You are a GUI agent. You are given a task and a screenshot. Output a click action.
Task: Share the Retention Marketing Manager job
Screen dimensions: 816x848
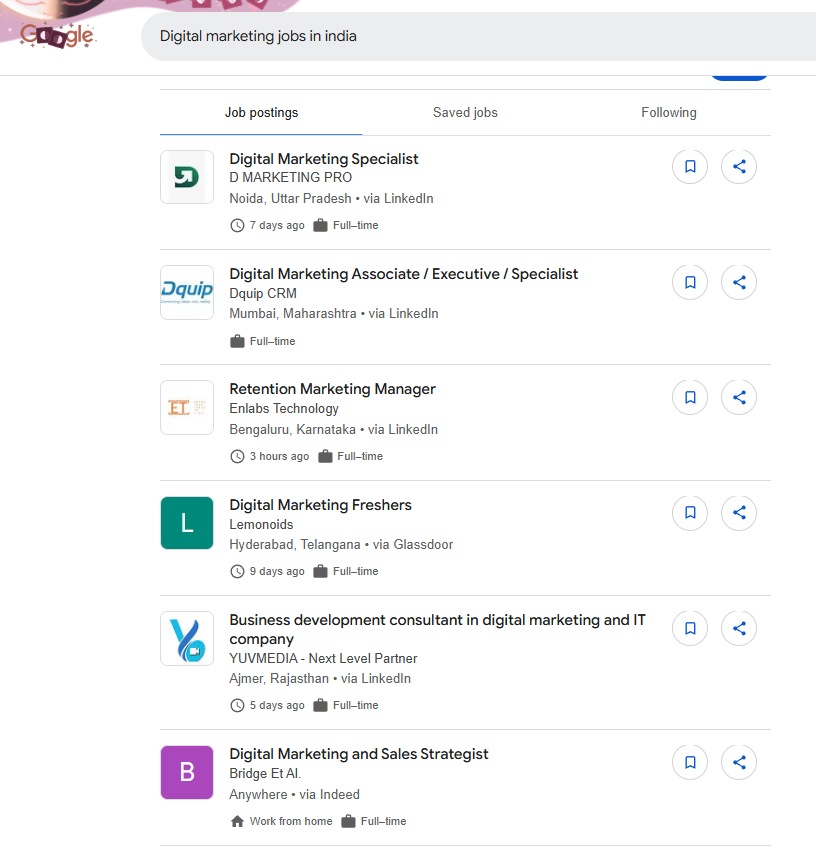click(739, 398)
